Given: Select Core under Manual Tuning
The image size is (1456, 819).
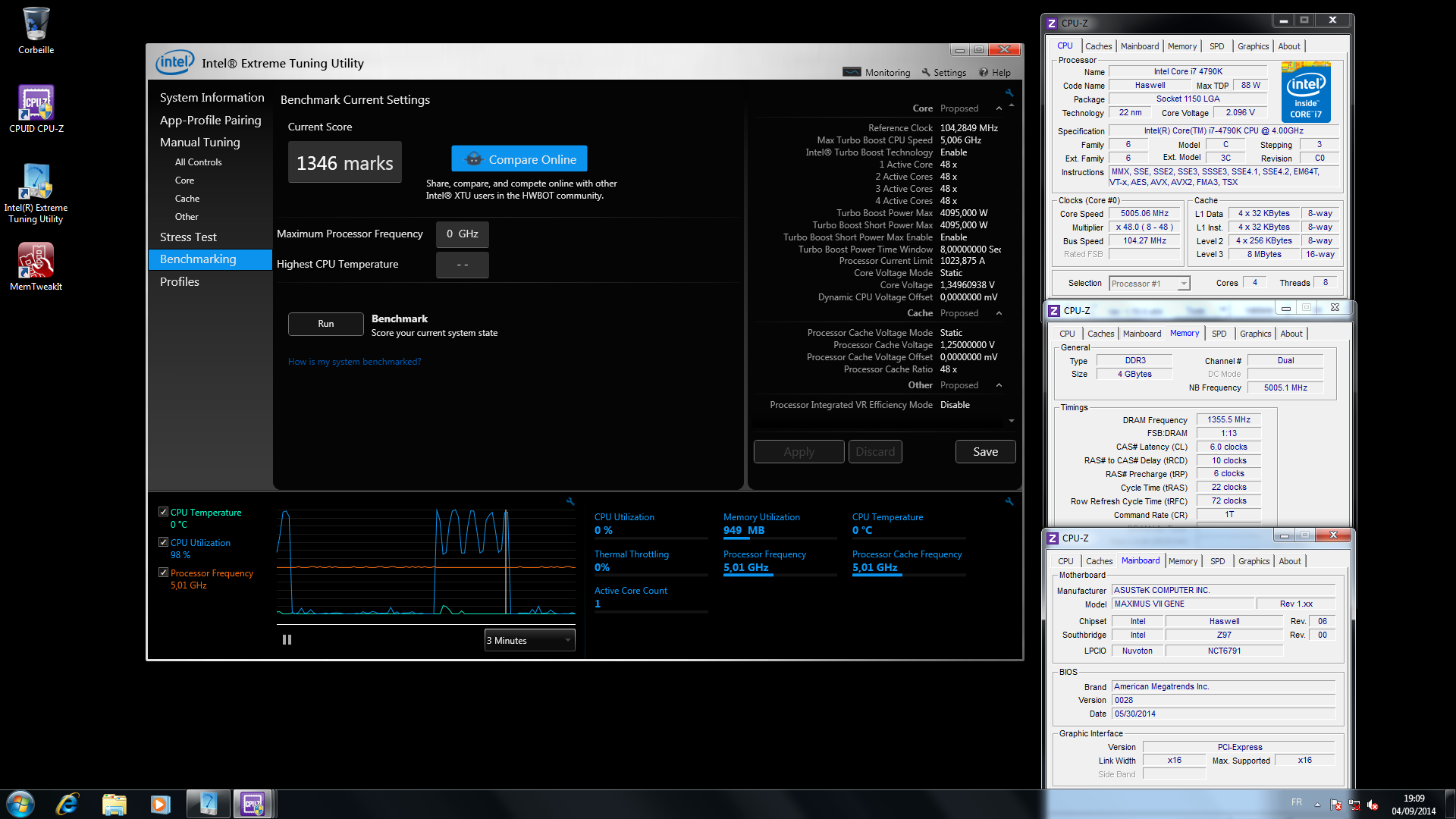Looking at the screenshot, I should click(x=184, y=180).
